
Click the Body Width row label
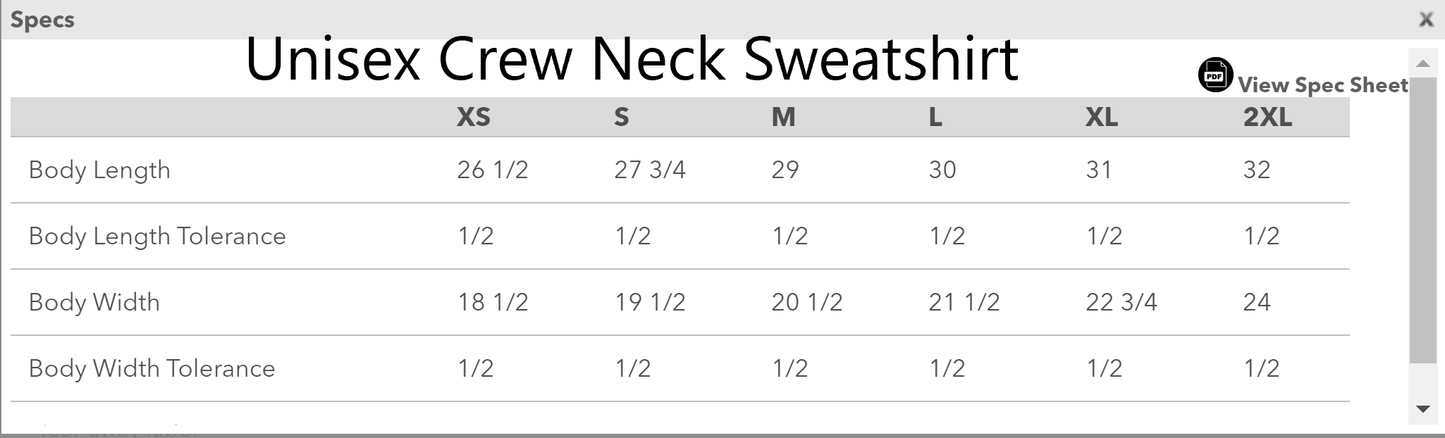click(x=94, y=302)
